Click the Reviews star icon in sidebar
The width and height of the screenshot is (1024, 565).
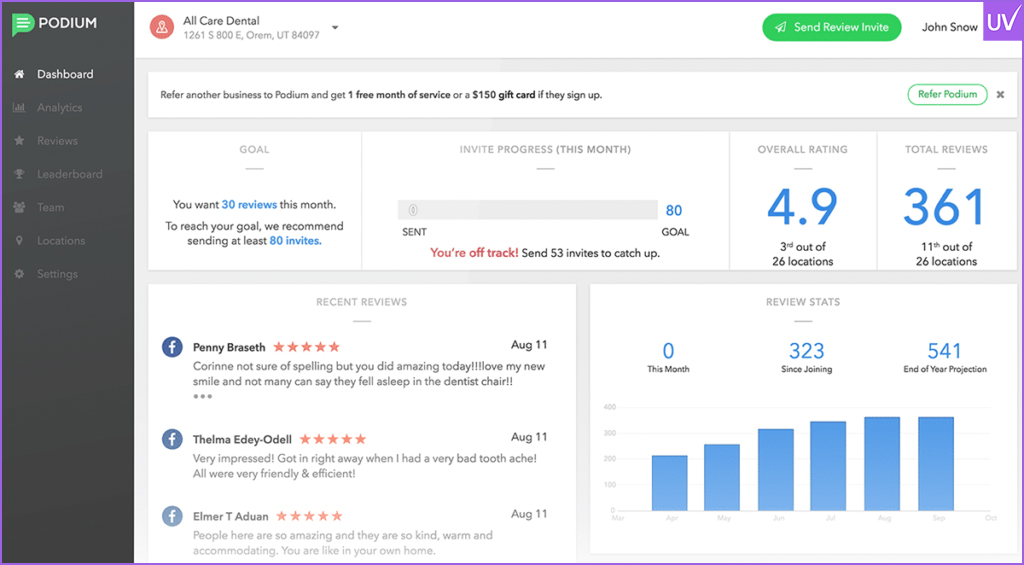point(20,140)
